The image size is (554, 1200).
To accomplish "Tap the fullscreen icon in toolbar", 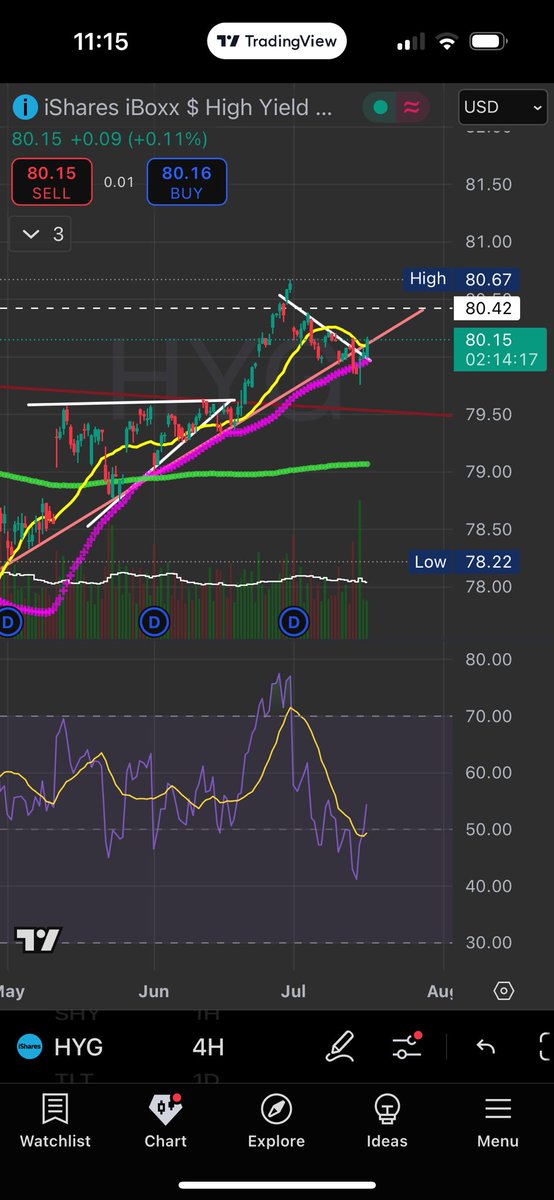I will pyautogui.click(x=545, y=1047).
